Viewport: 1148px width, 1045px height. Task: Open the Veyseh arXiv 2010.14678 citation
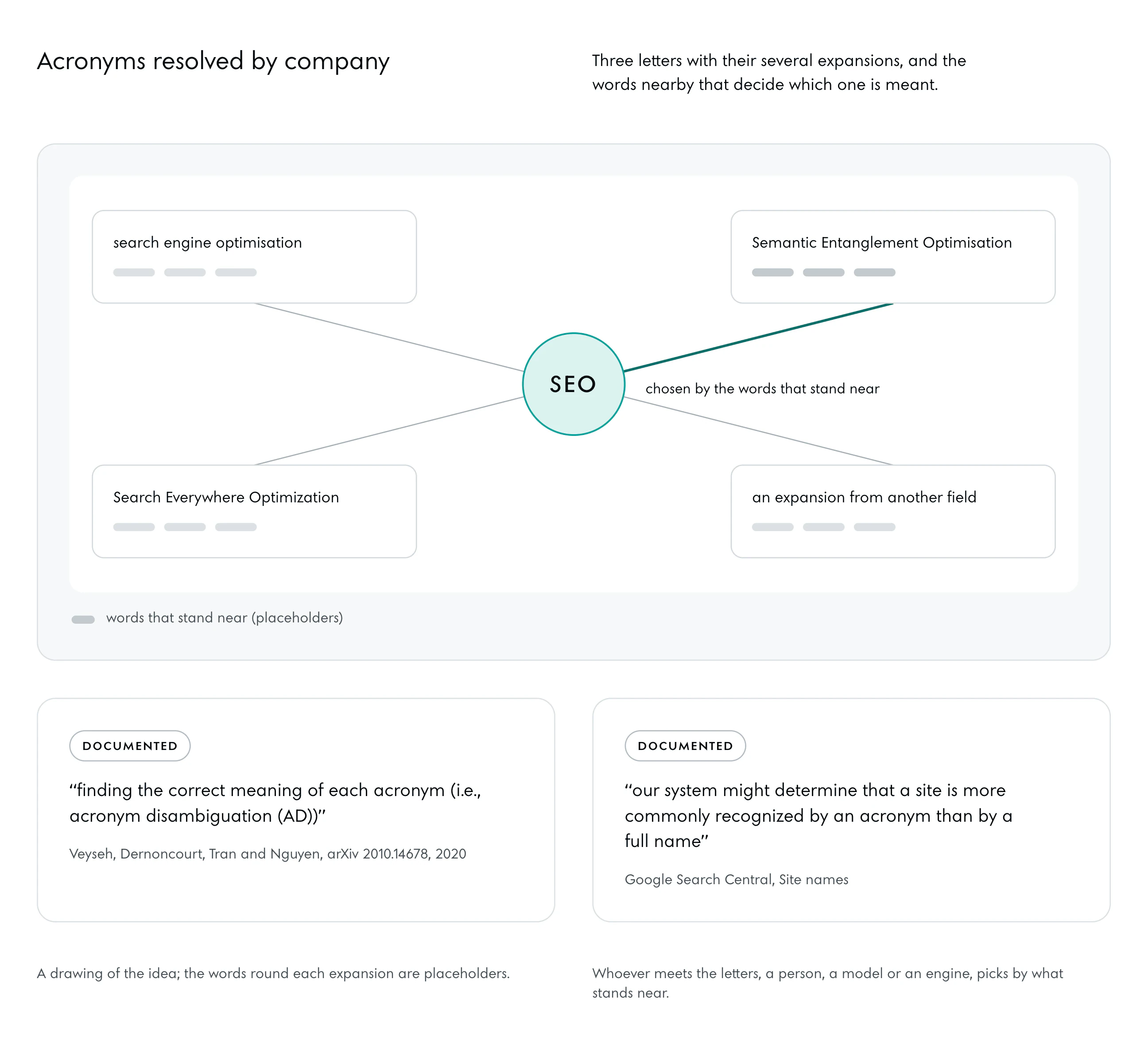coord(268,854)
